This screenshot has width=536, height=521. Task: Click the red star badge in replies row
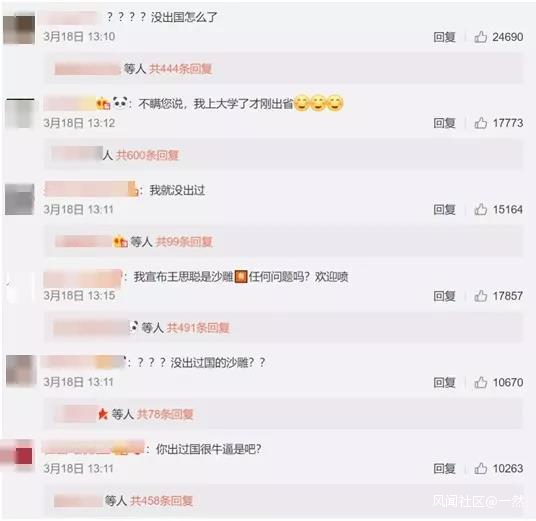(x=103, y=414)
